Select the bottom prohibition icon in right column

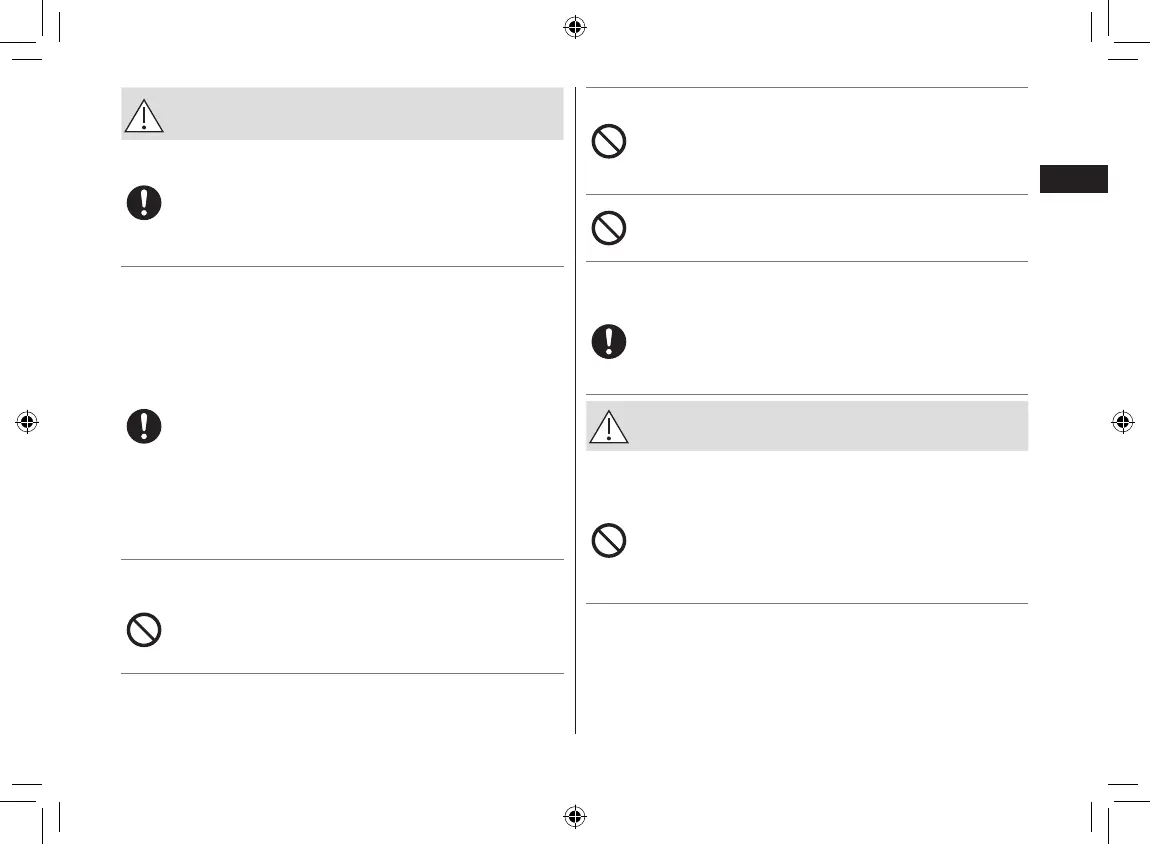(608, 542)
